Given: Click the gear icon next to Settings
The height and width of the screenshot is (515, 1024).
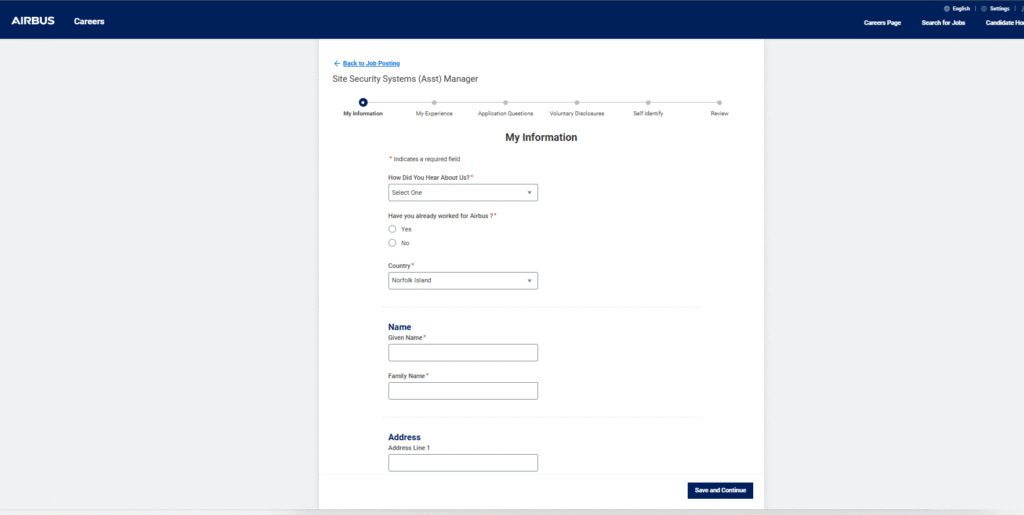Looking at the screenshot, I should click(x=984, y=8).
